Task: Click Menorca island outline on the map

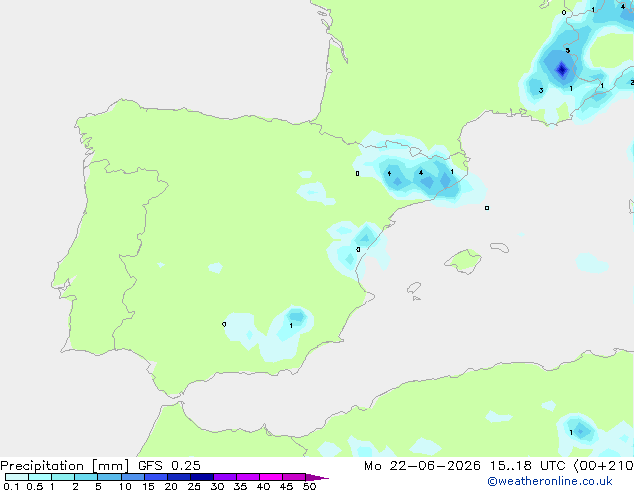Action: point(499,247)
